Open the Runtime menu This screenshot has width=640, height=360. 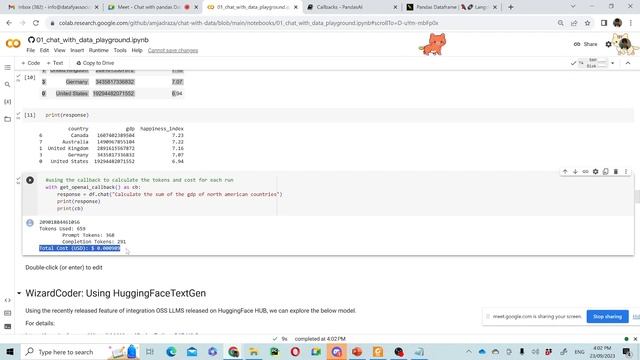click(98, 50)
